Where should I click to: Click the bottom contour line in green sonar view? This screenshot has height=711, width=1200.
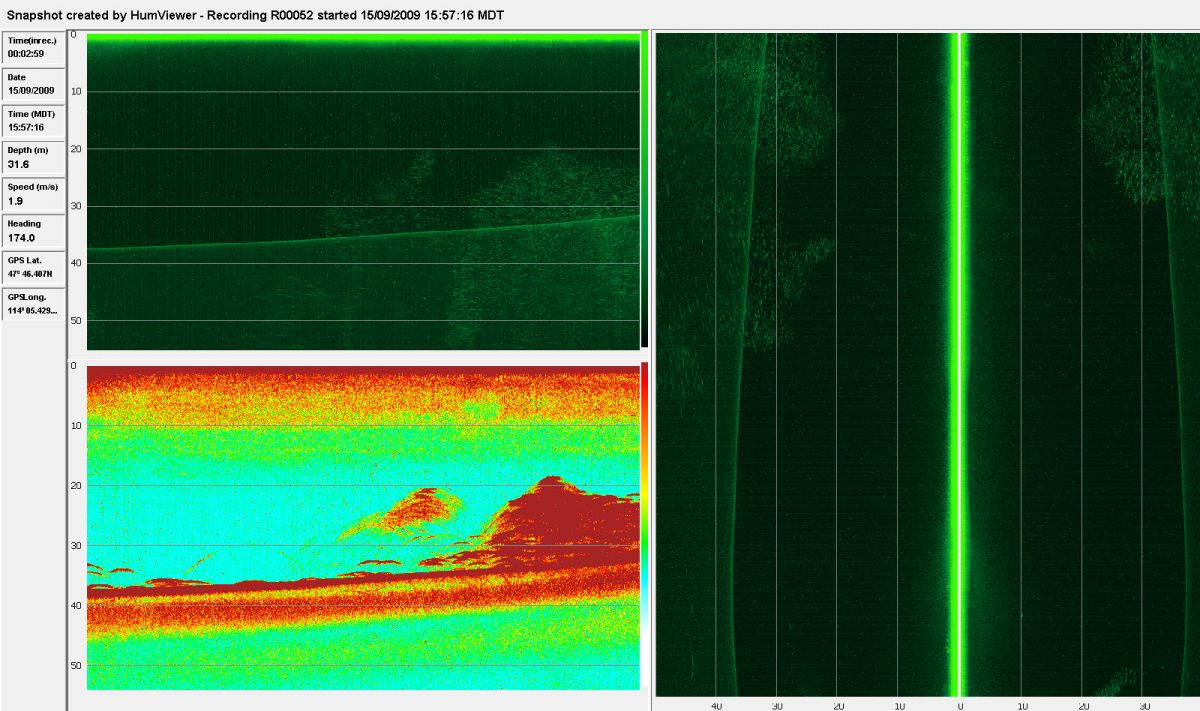300,241
